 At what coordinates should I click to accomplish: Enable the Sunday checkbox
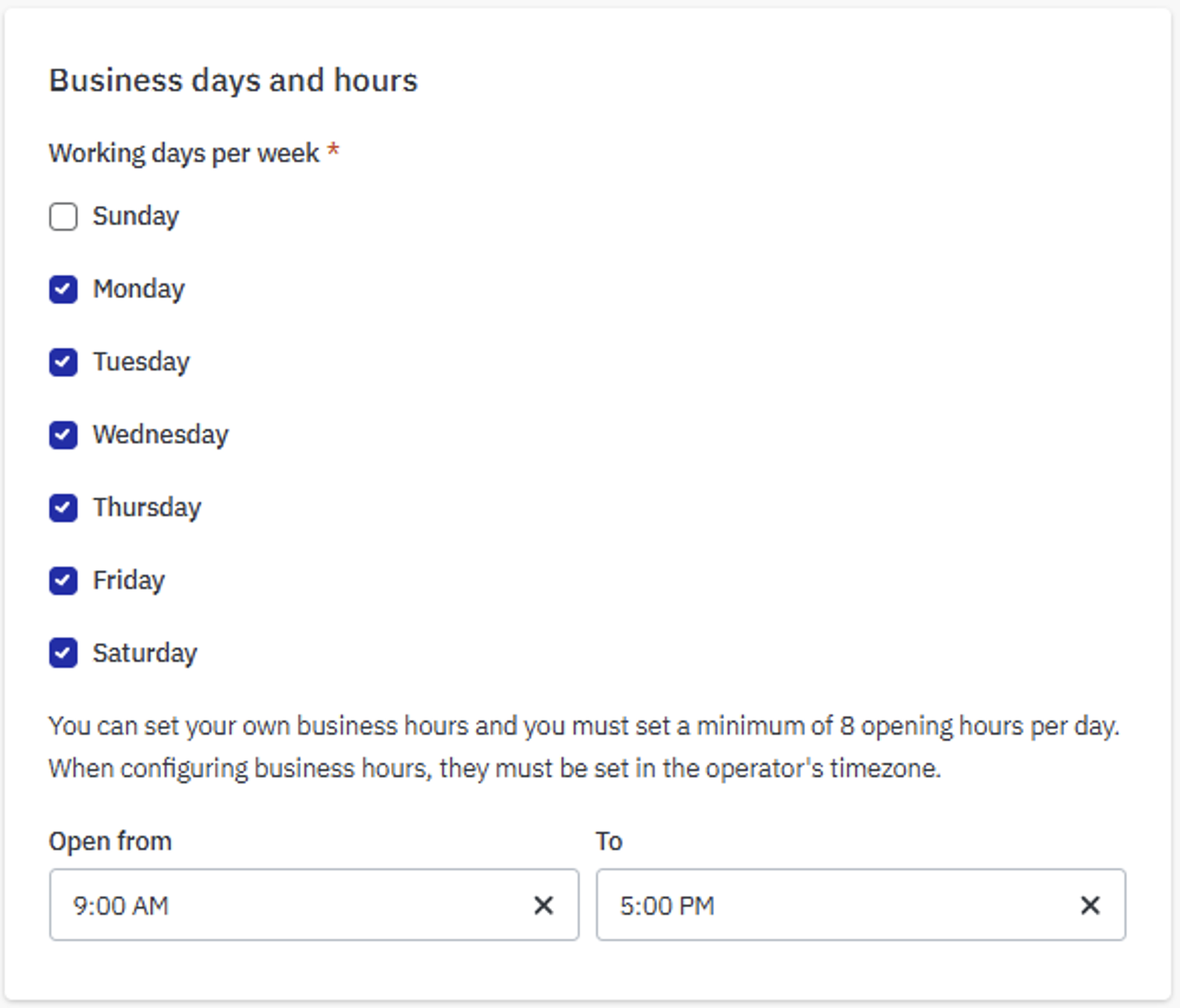click(x=63, y=217)
